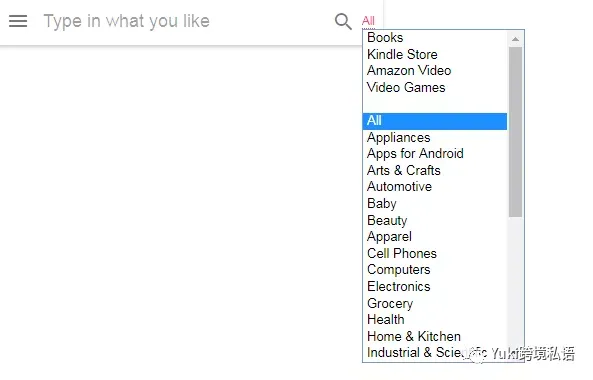Choose Home & Kitchen option
The height and width of the screenshot is (380, 593).
pos(435,336)
